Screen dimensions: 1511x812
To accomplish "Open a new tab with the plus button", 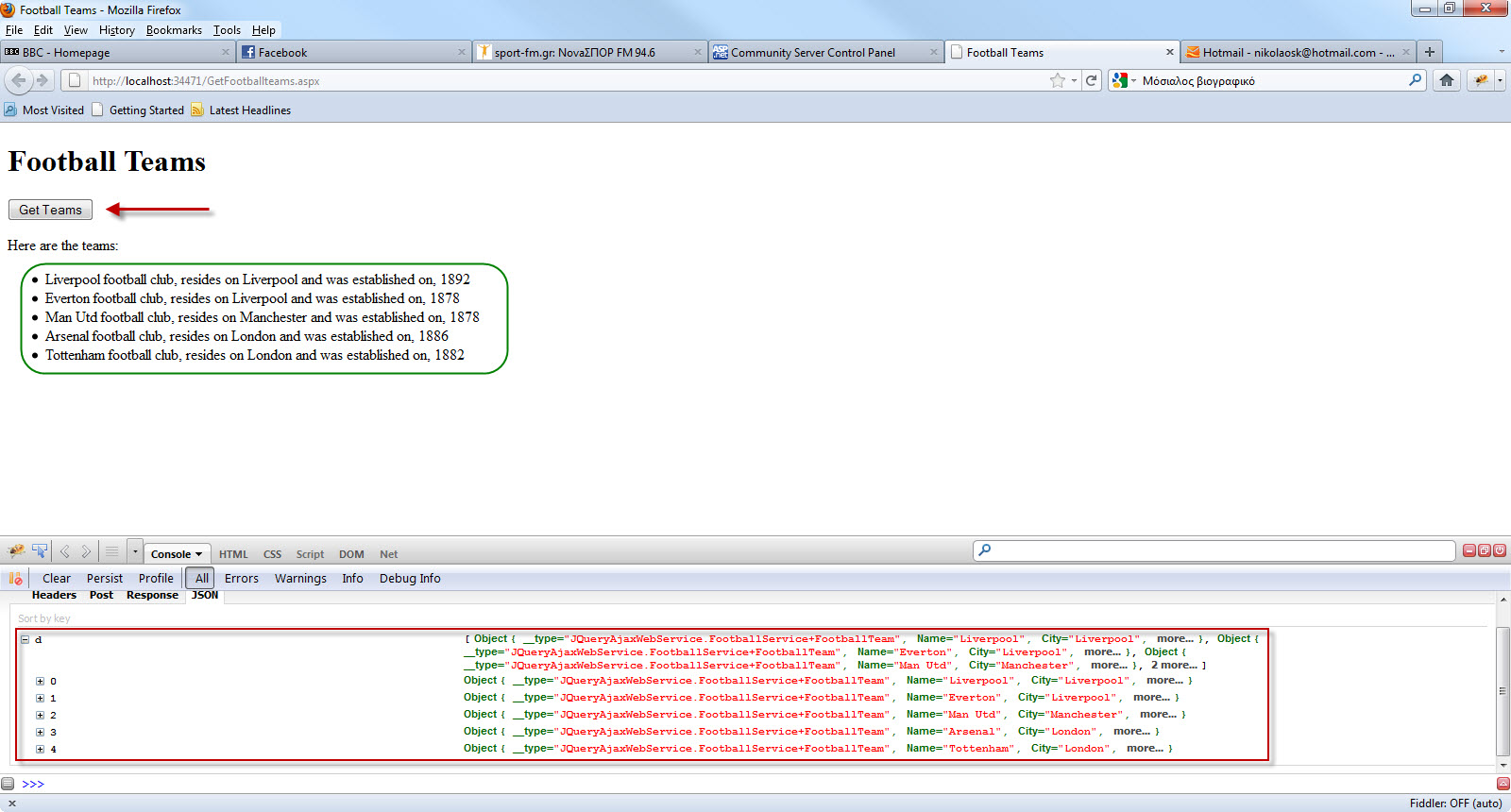I will [1430, 52].
